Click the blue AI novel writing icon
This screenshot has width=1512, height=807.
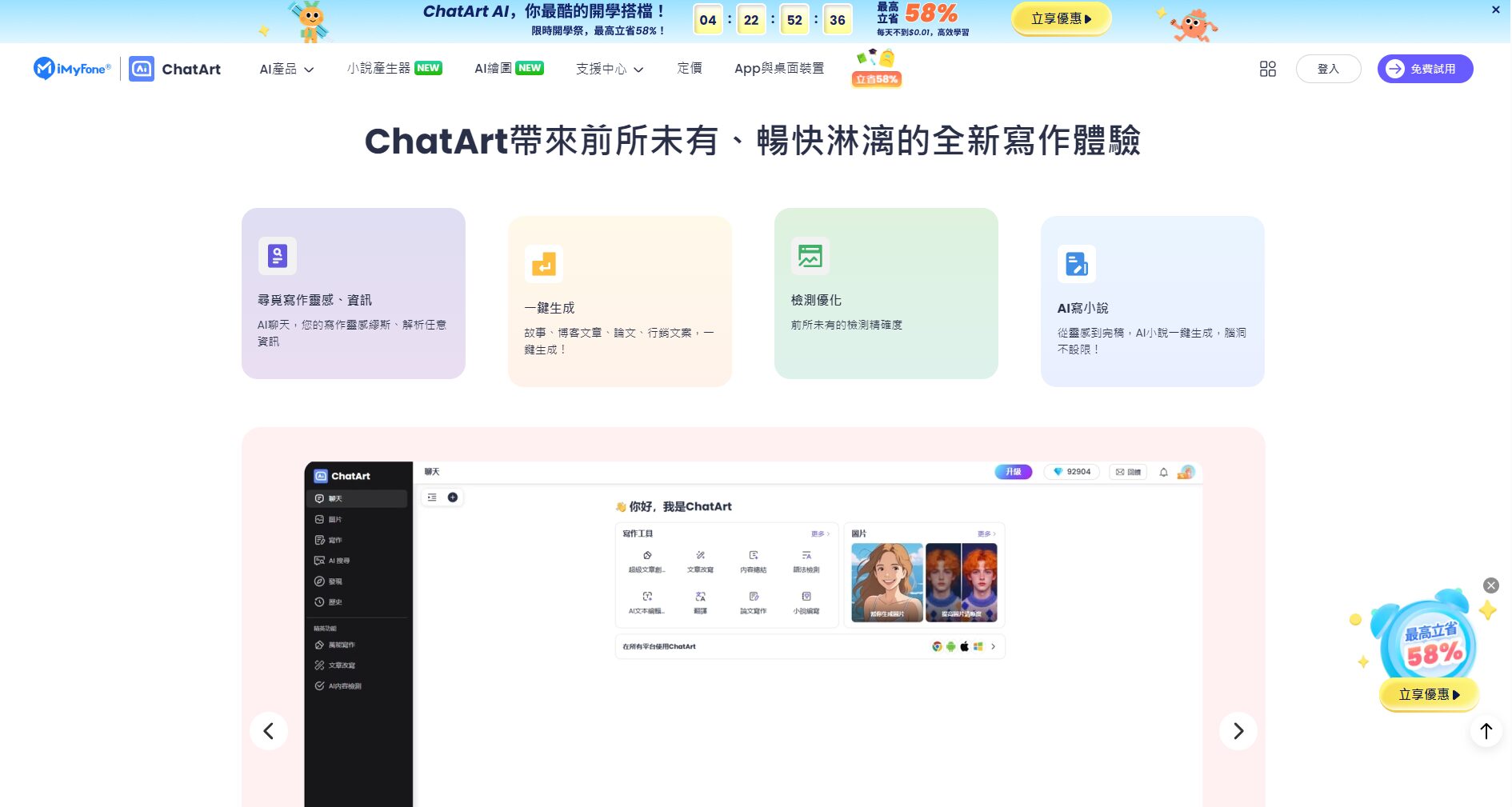point(1077,264)
